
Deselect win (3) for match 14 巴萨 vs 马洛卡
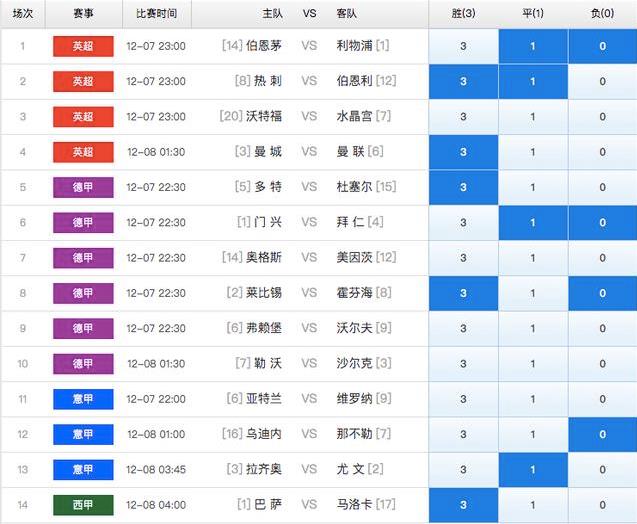pos(463,505)
